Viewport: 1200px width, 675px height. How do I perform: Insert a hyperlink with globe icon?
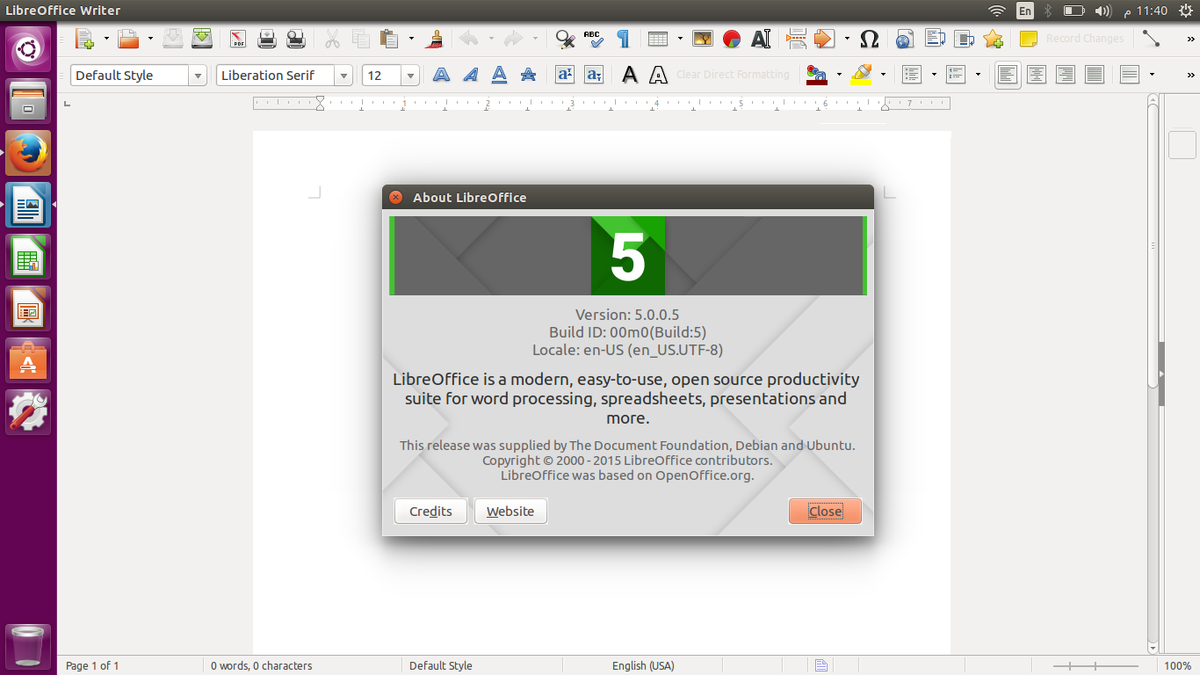tap(905, 39)
